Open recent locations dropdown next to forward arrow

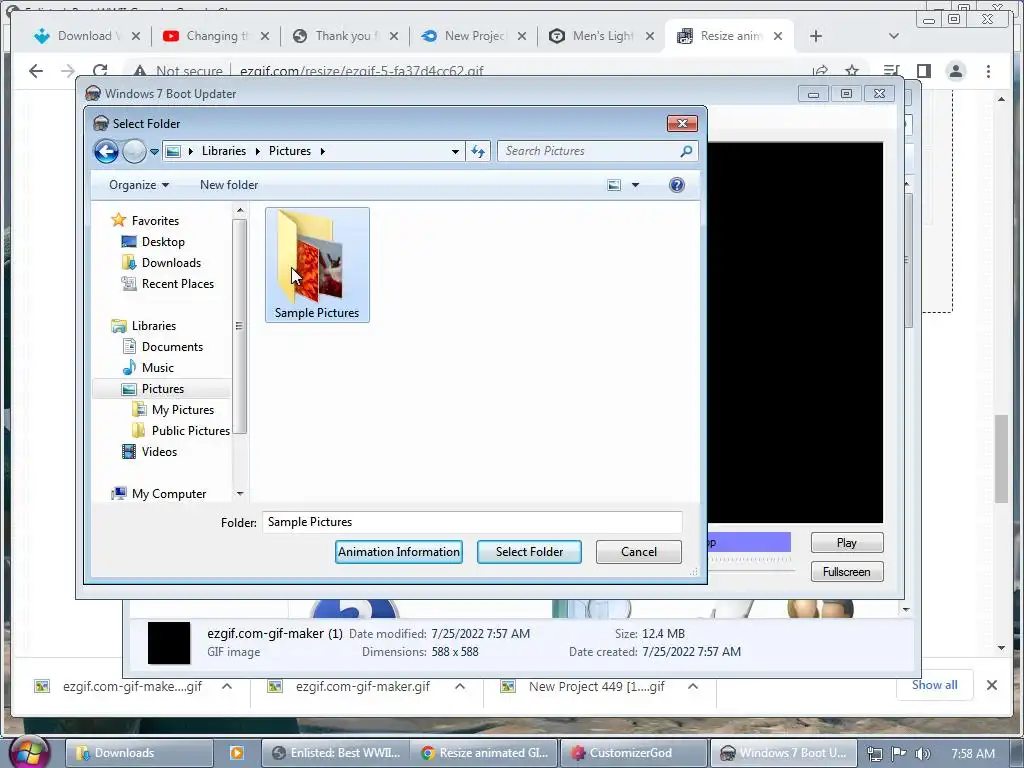click(155, 152)
